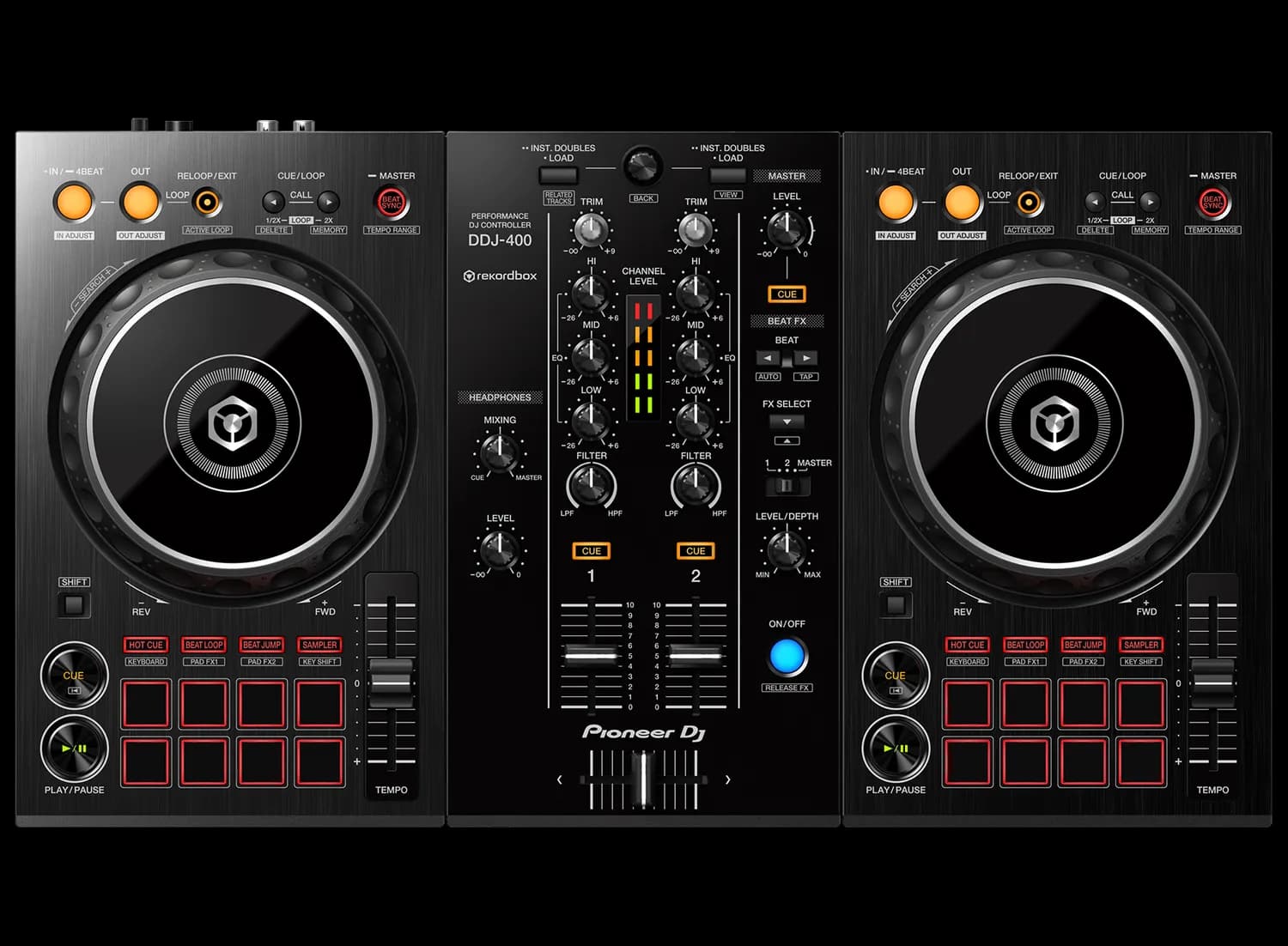Select BEAT LOOP pad mode on right deck
The width and height of the screenshot is (1288, 946).
[1025, 645]
